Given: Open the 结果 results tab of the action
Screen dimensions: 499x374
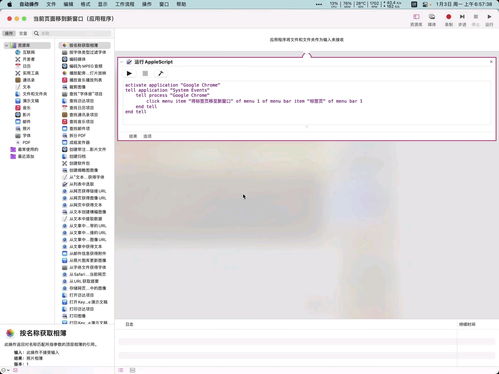Looking at the screenshot, I should (133, 136).
